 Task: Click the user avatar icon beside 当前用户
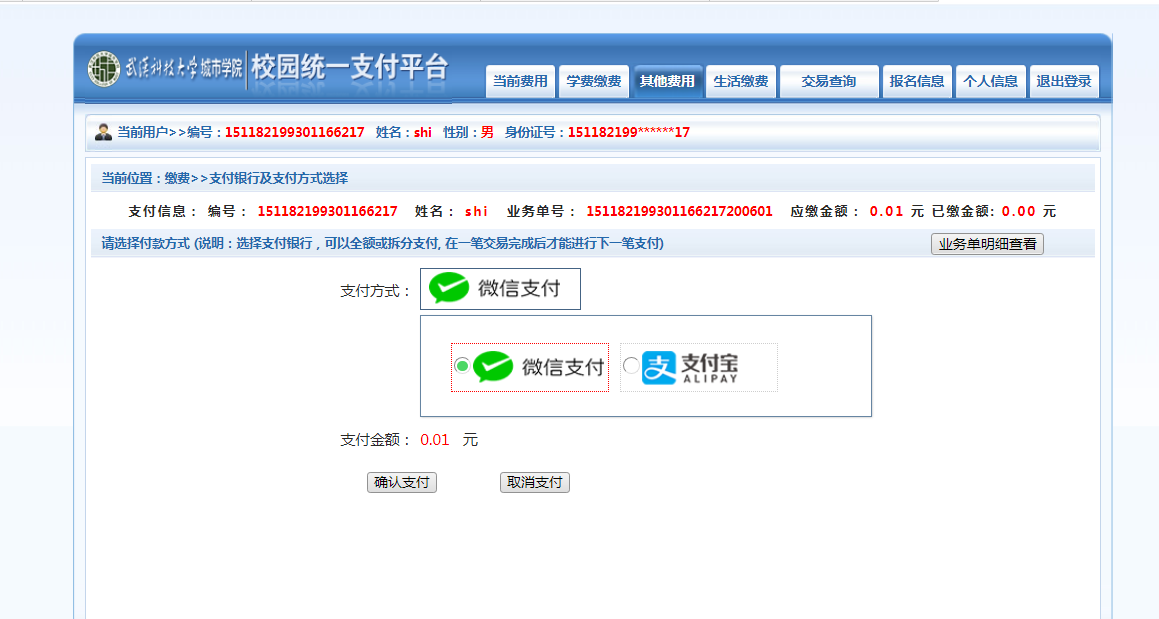click(103, 132)
